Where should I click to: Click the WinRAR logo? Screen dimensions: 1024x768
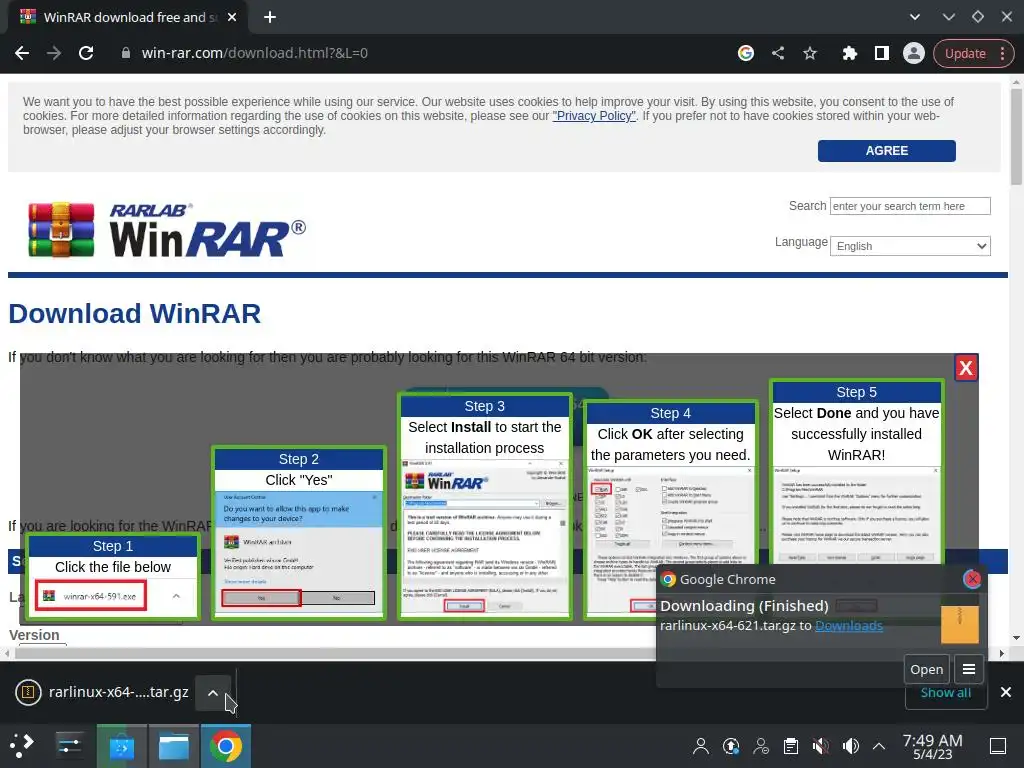point(167,230)
